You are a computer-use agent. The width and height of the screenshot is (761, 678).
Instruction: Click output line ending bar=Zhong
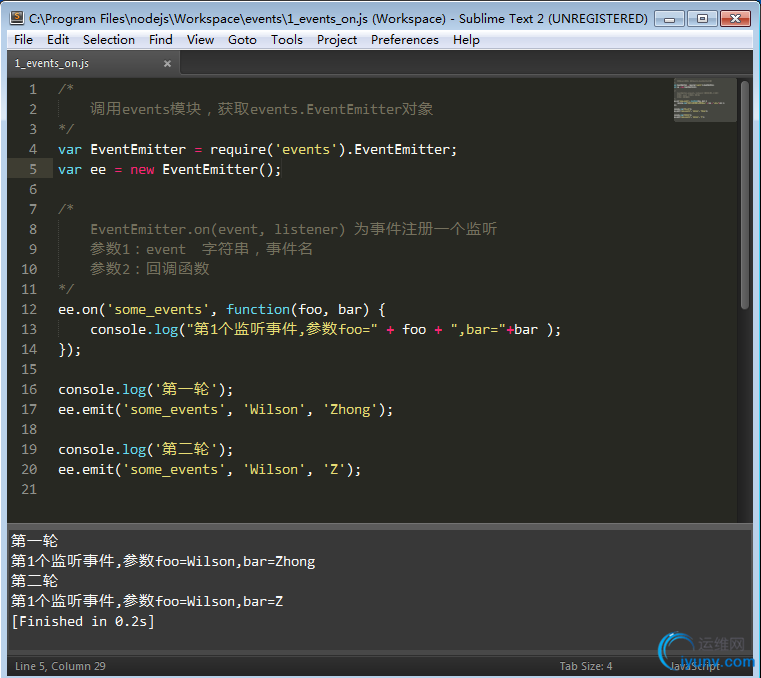click(x=163, y=562)
